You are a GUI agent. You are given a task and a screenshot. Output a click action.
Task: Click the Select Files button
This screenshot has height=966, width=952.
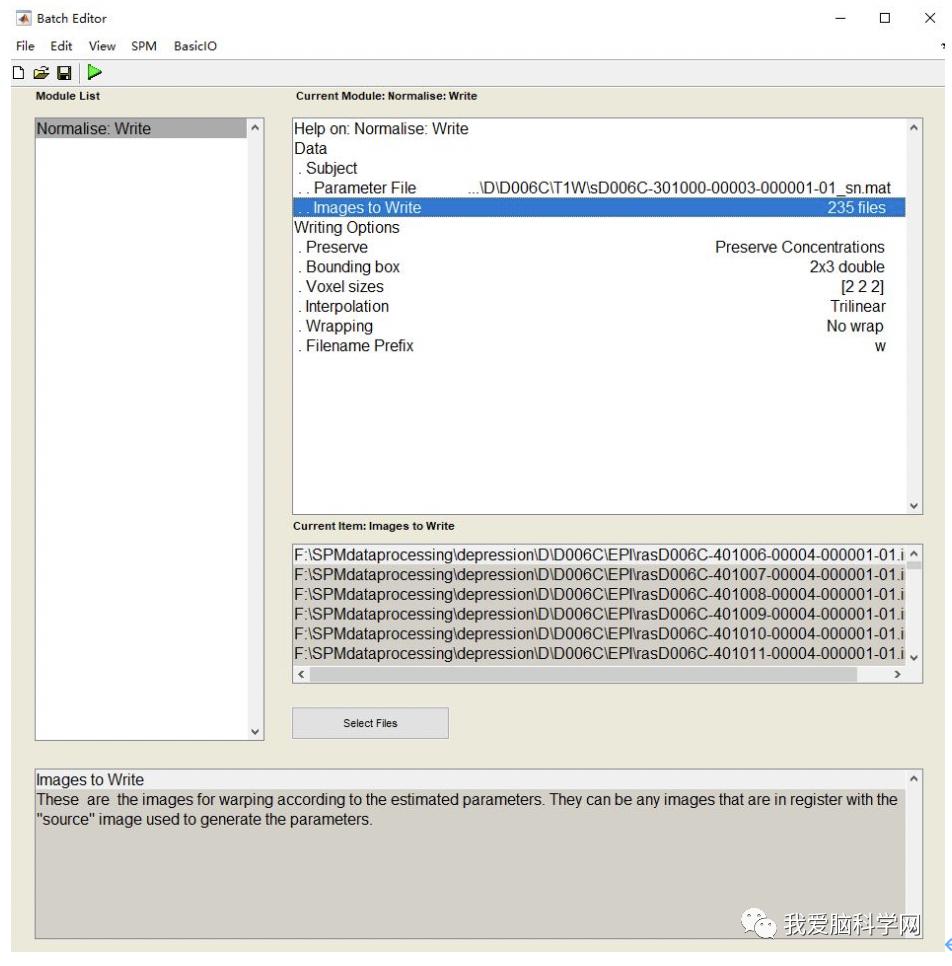370,723
